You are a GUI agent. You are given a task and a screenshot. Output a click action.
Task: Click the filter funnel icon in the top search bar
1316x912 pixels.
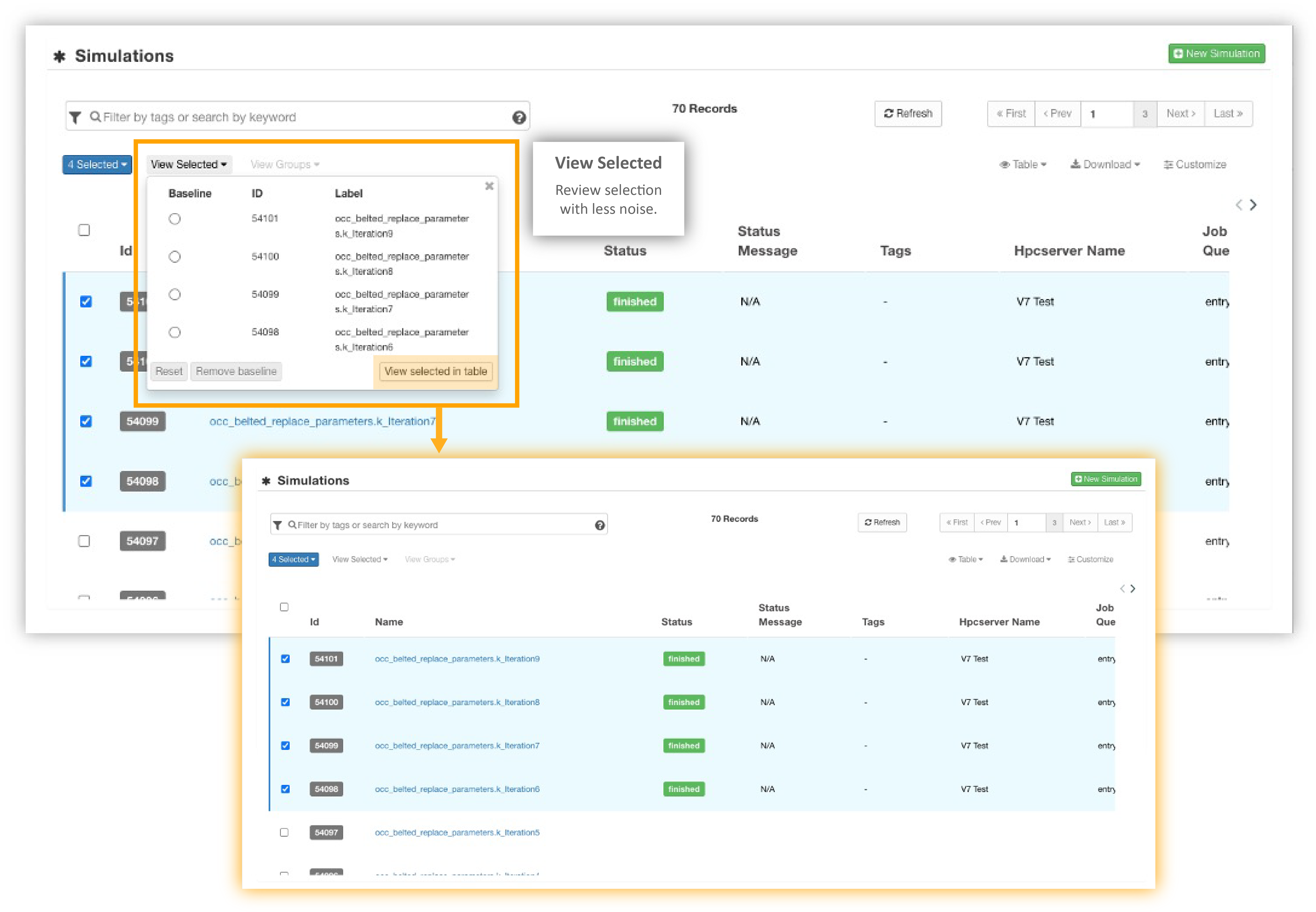coord(75,117)
